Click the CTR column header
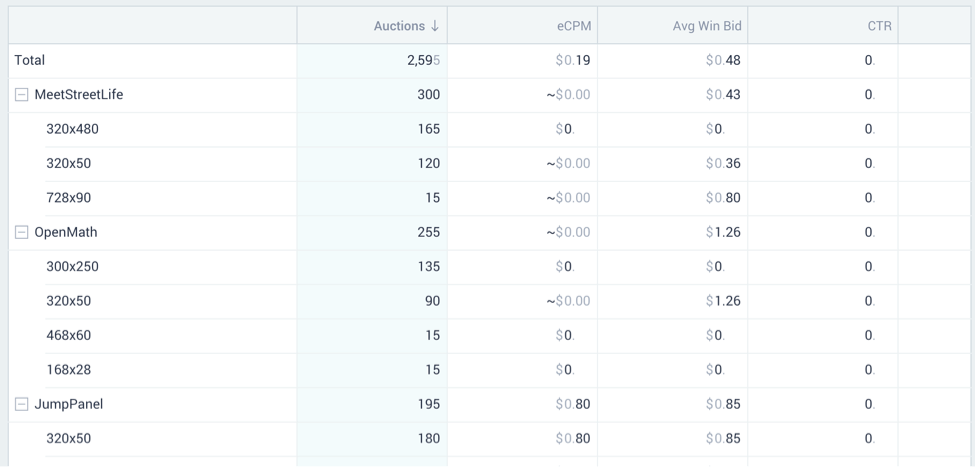 pyautogui.click(x=879, y=26)
